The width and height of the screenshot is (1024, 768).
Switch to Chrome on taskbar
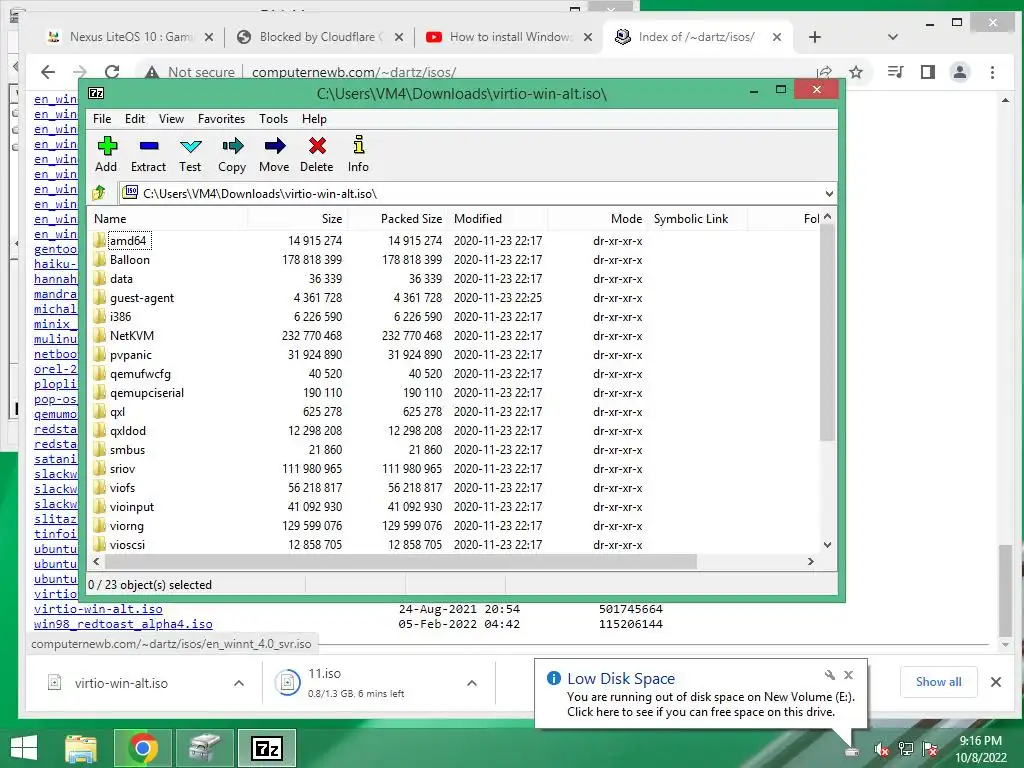pyautogui.click(x=143, y=748)
